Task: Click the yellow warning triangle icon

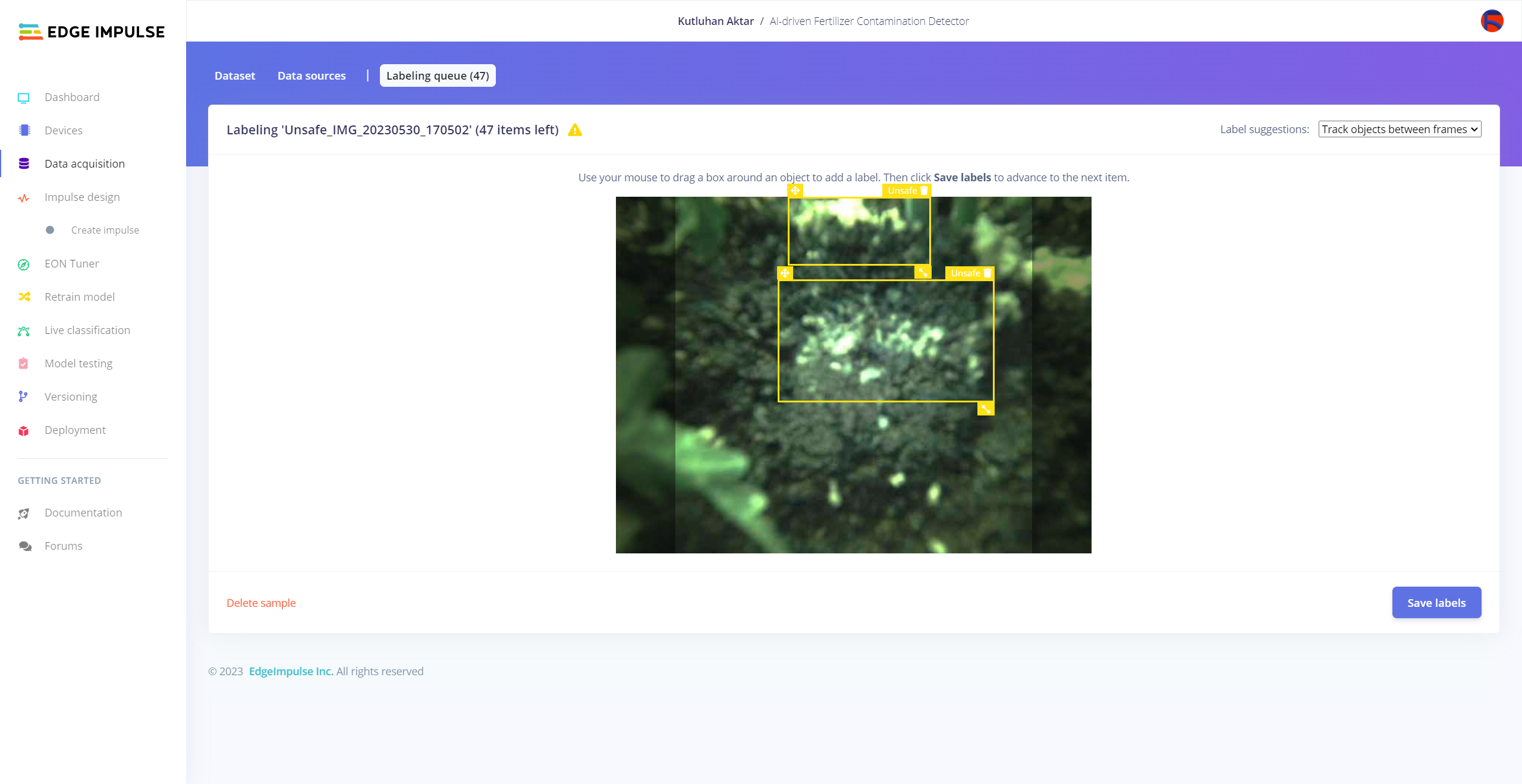Action: pos(575,130)
